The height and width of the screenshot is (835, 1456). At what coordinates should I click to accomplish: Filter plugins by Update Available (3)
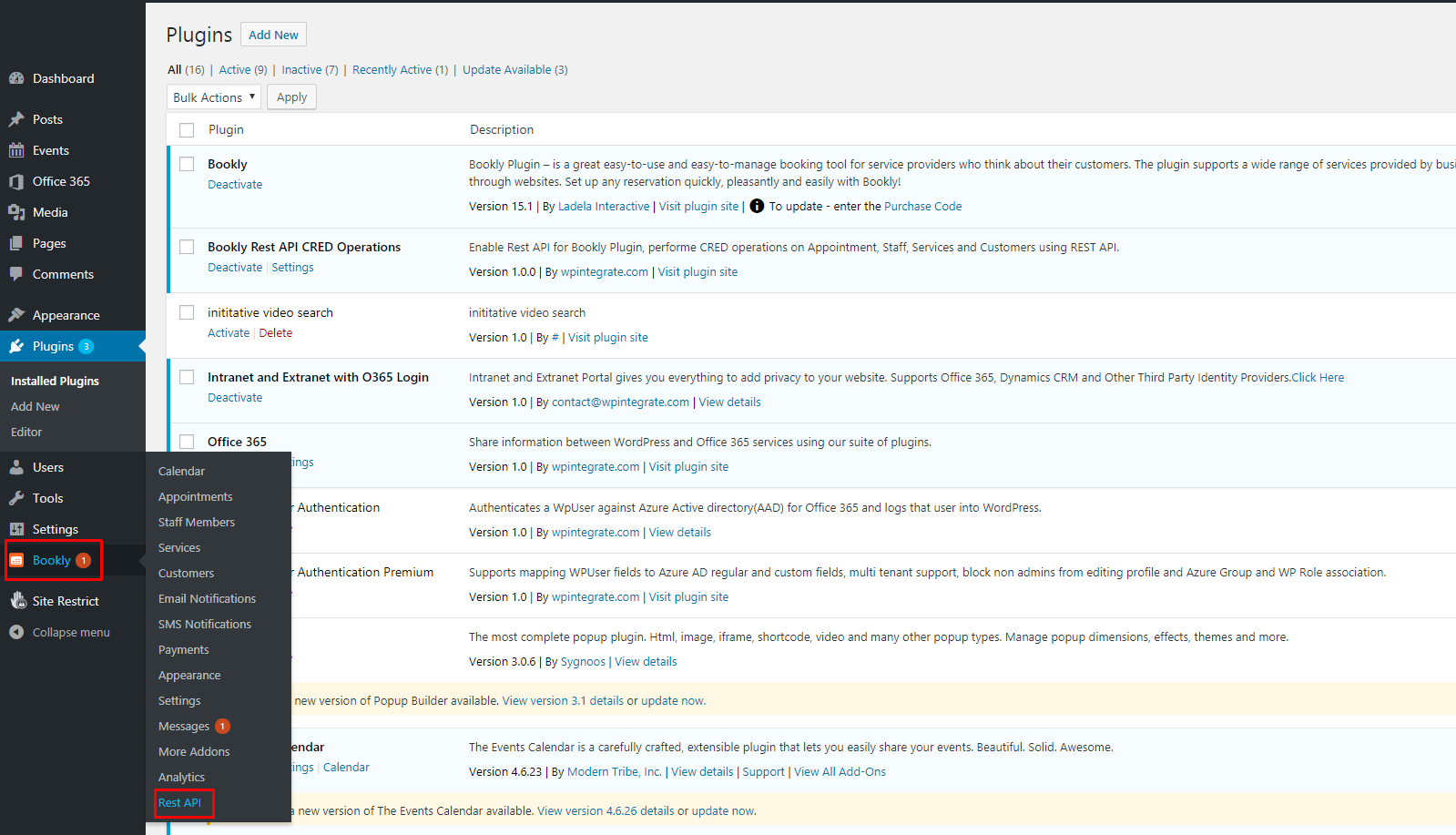coord(515,69)
